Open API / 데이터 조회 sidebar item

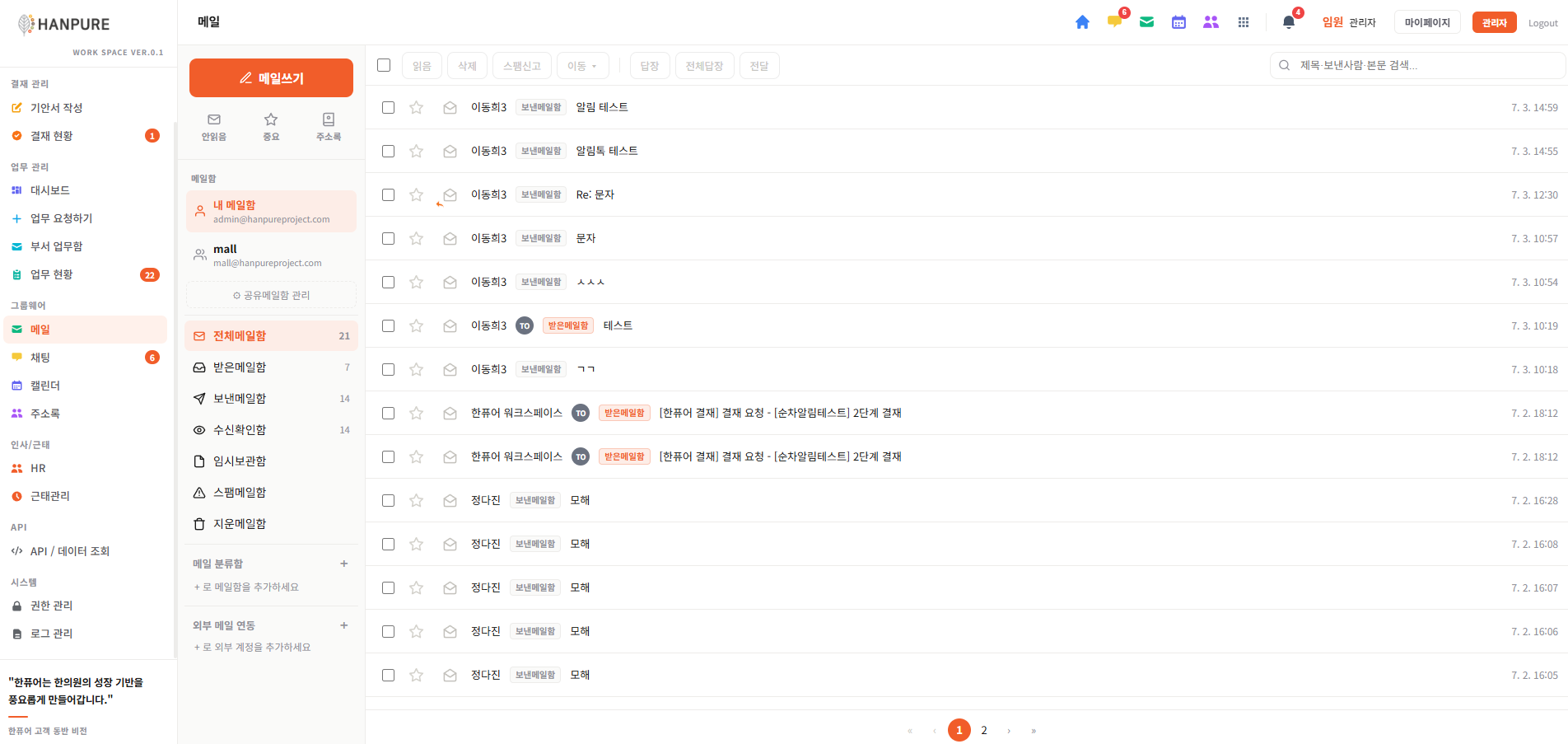[x=86, y=551]
